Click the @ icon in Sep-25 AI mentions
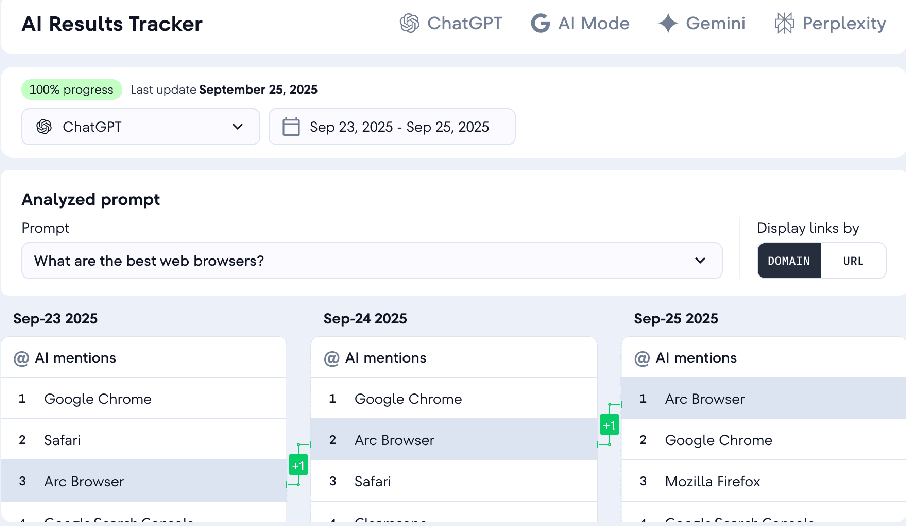The width and height of the screenshot is (906, 526). click(642, 358)
